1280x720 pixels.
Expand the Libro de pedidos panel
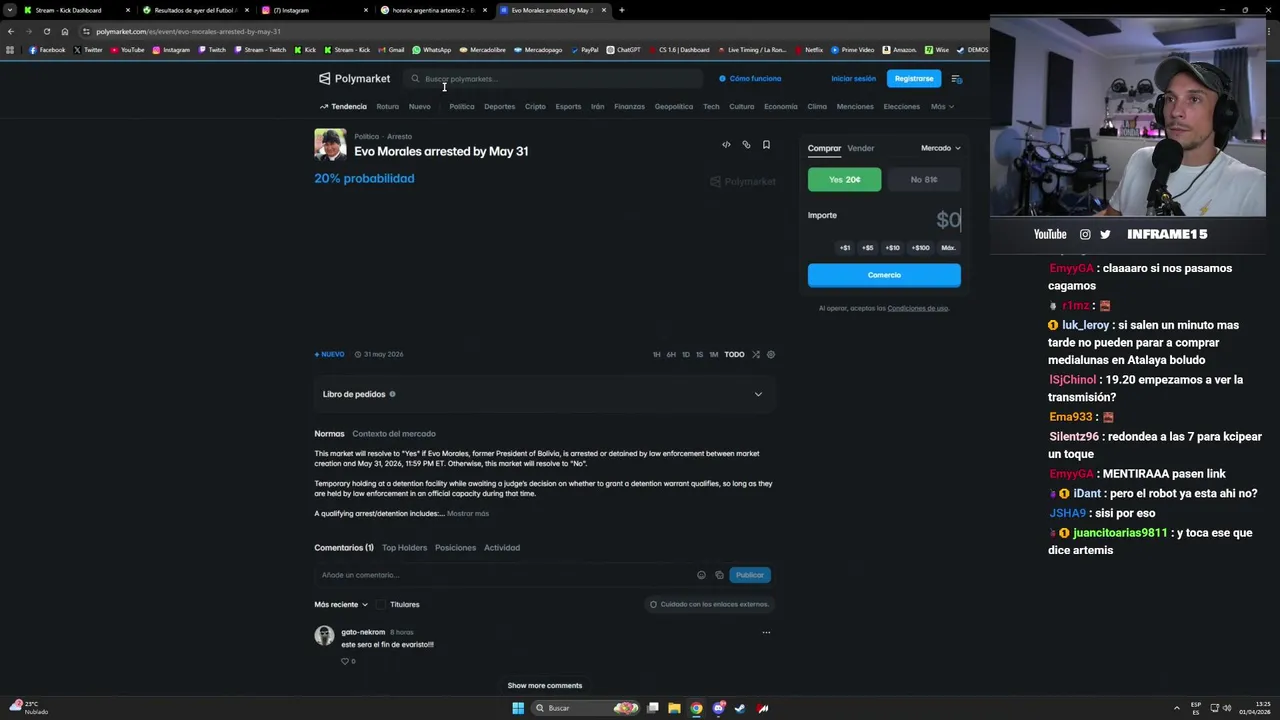click(544, 394)
